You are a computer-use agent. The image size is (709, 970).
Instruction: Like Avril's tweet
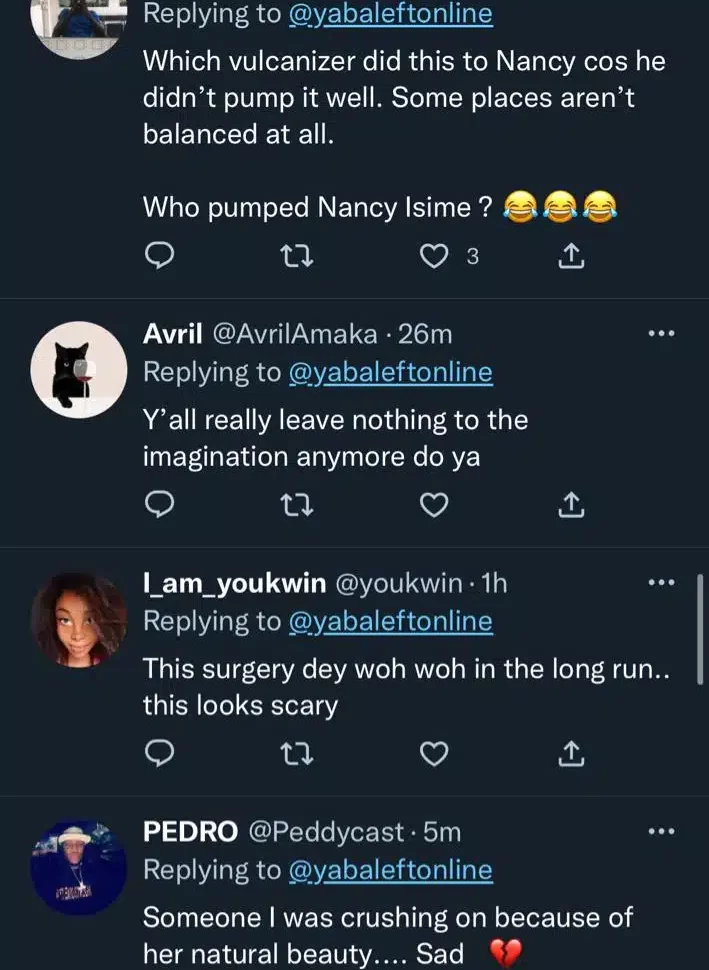[433, 507]
